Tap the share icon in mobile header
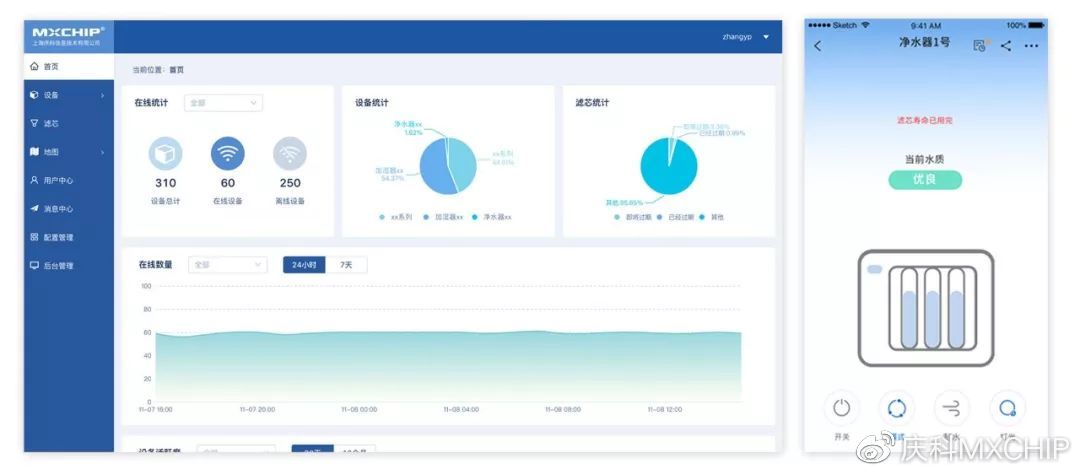This screenshot has height=475, width=1080. tap(1006, 46)
